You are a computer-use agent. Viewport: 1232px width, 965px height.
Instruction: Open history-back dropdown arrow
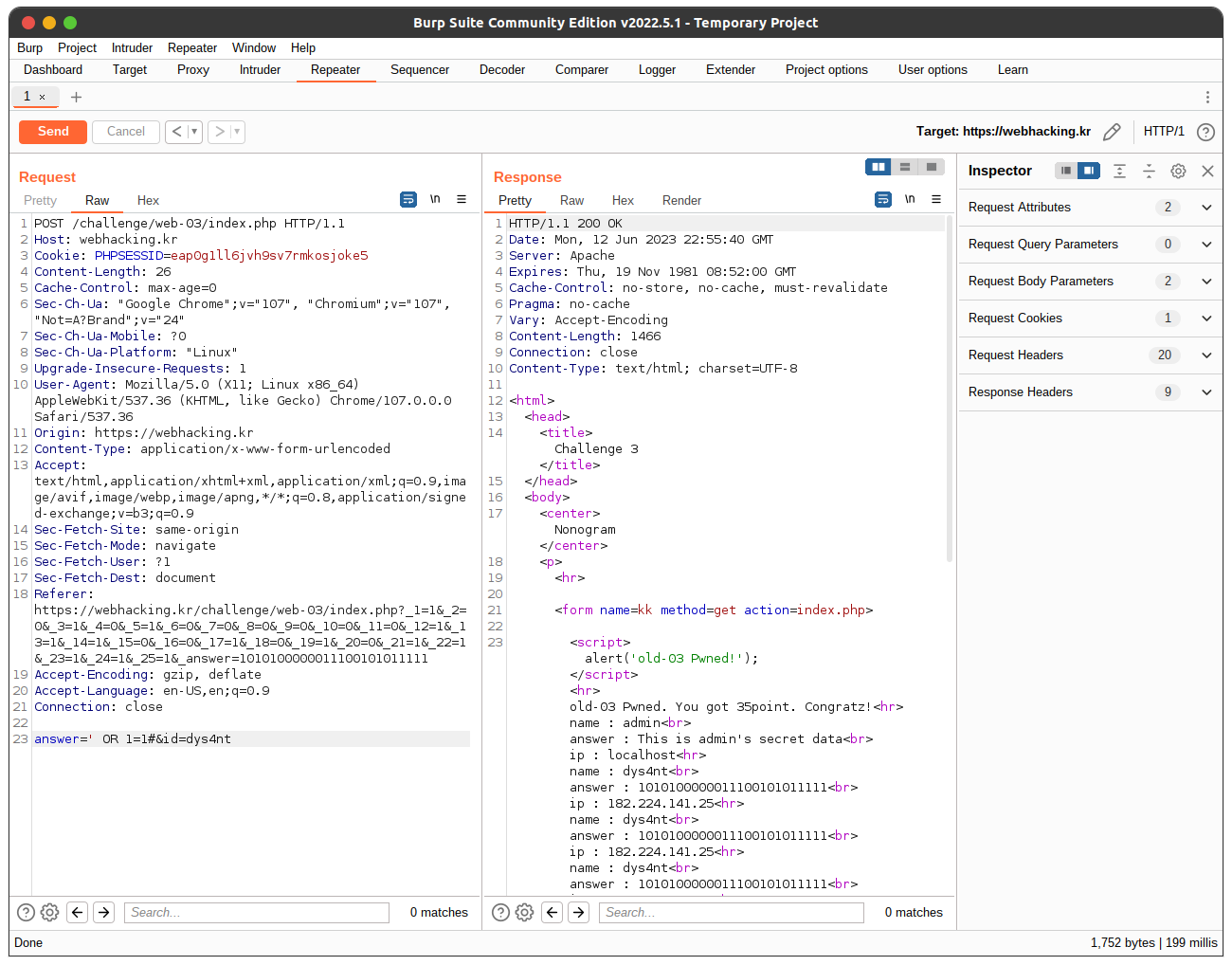tap(195, 132)
